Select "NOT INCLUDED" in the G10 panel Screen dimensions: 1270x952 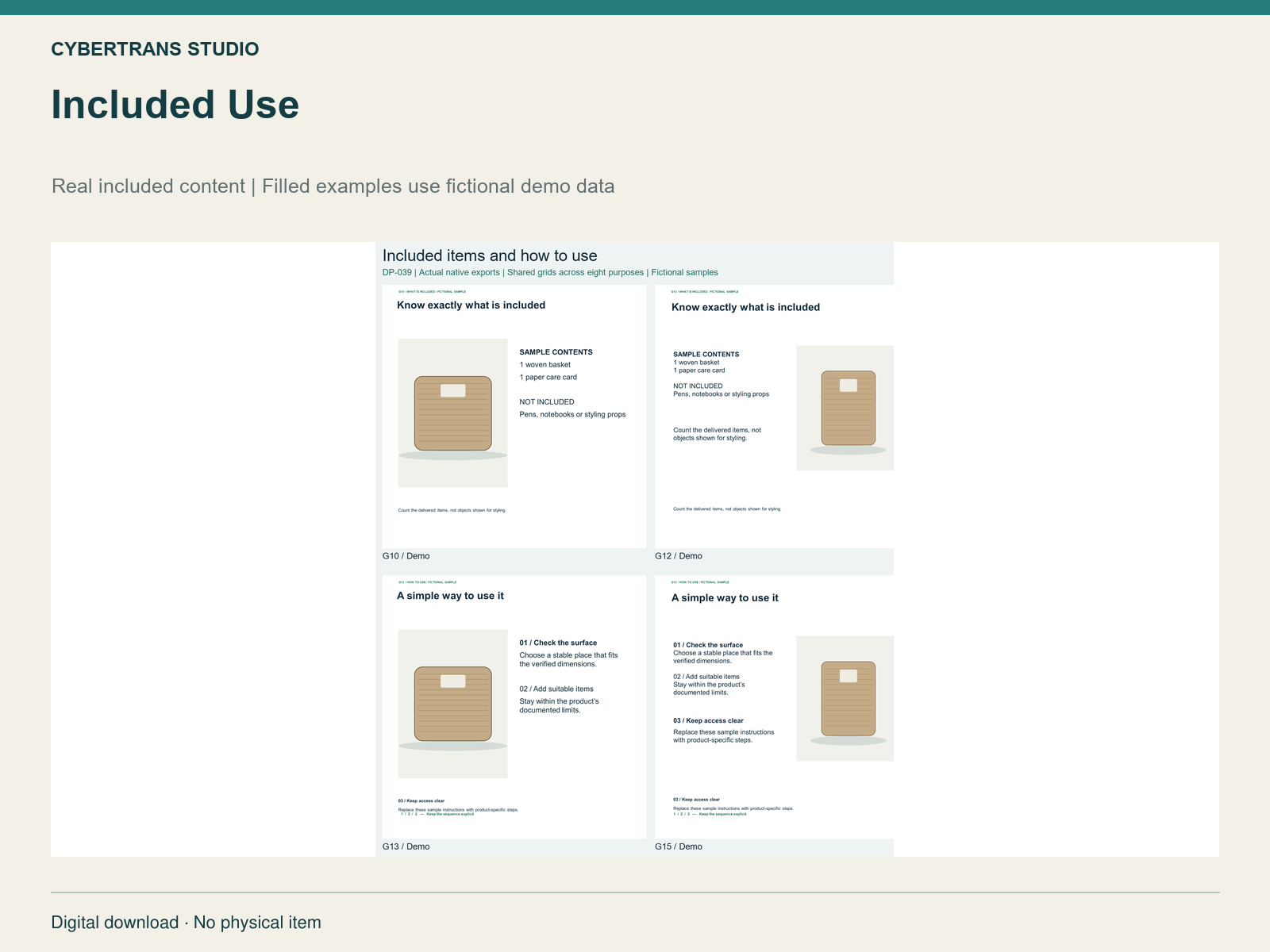pos(547,402)
